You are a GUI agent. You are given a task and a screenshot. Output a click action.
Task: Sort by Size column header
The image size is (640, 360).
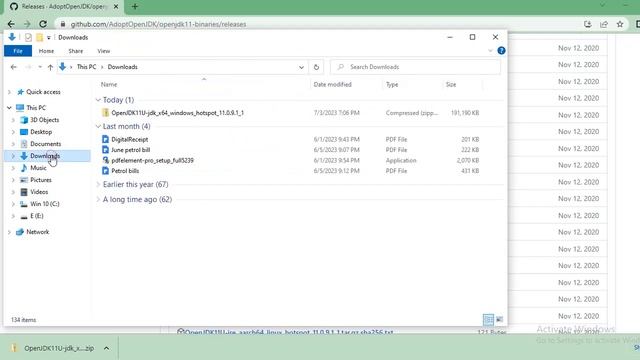tap(451, 84)
